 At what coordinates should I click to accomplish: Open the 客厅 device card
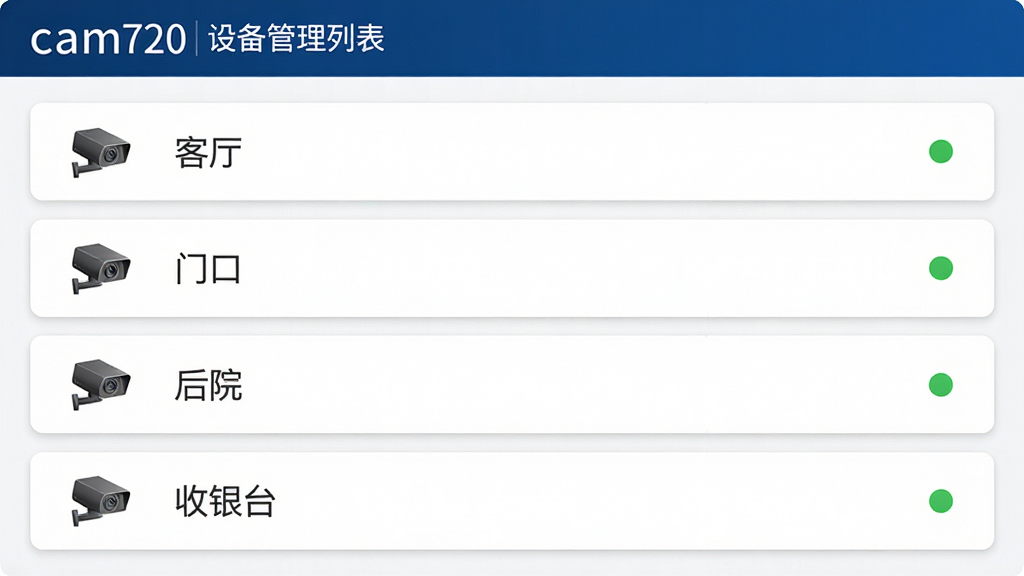512,152
